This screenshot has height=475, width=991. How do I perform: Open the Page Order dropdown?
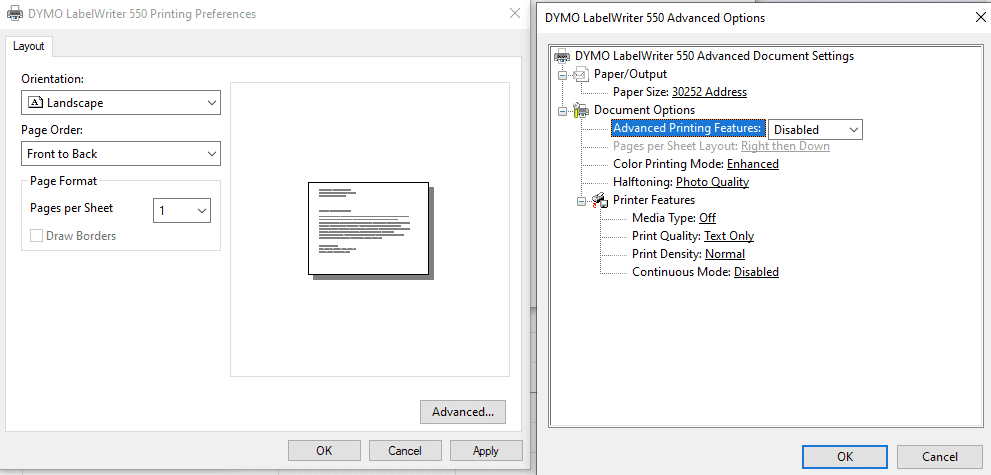tap(120, 154)
